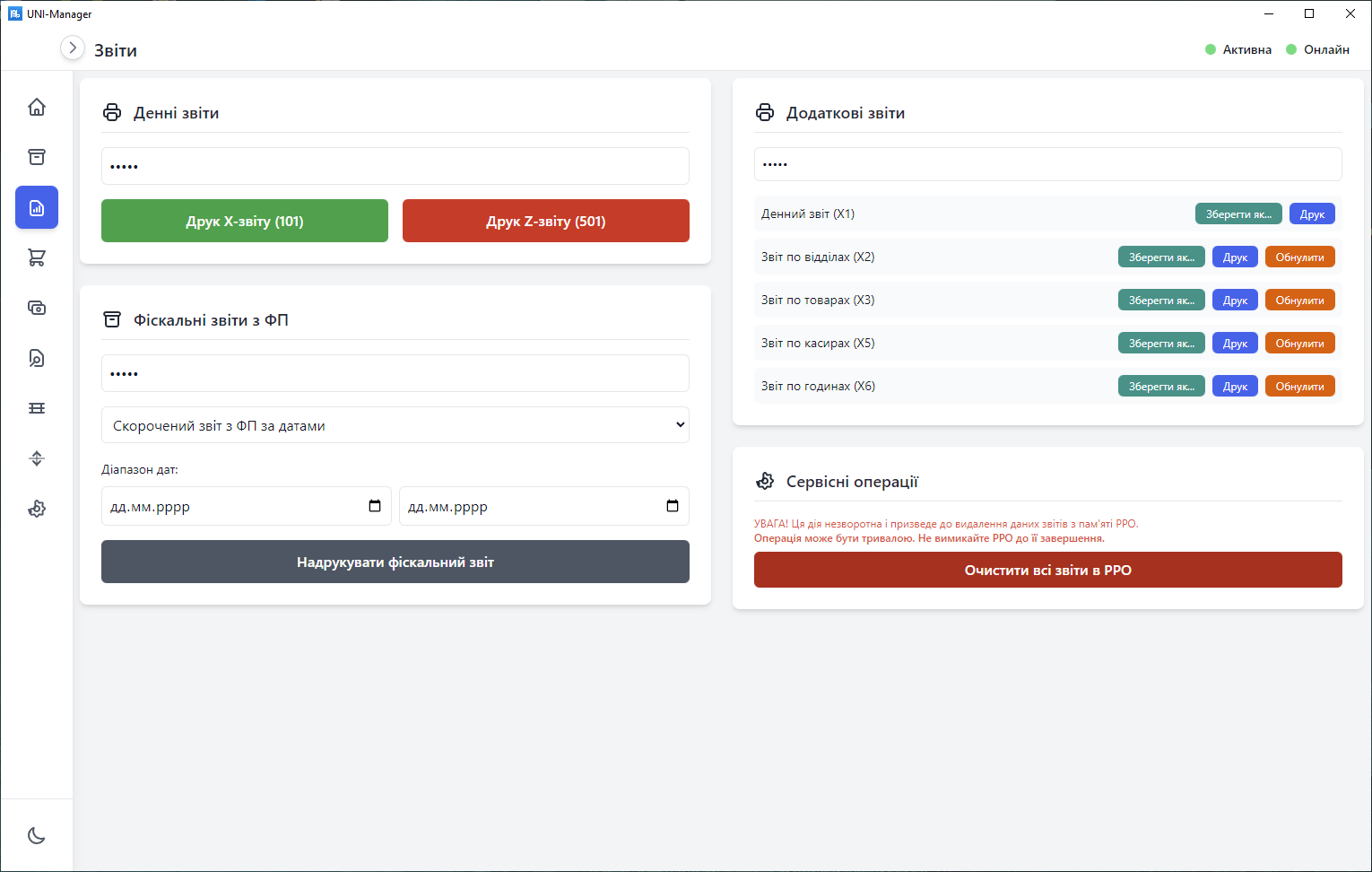Screen dimensions: 1372x872
Task: Click the Сервісні операції heading
Action: [852, 482]
